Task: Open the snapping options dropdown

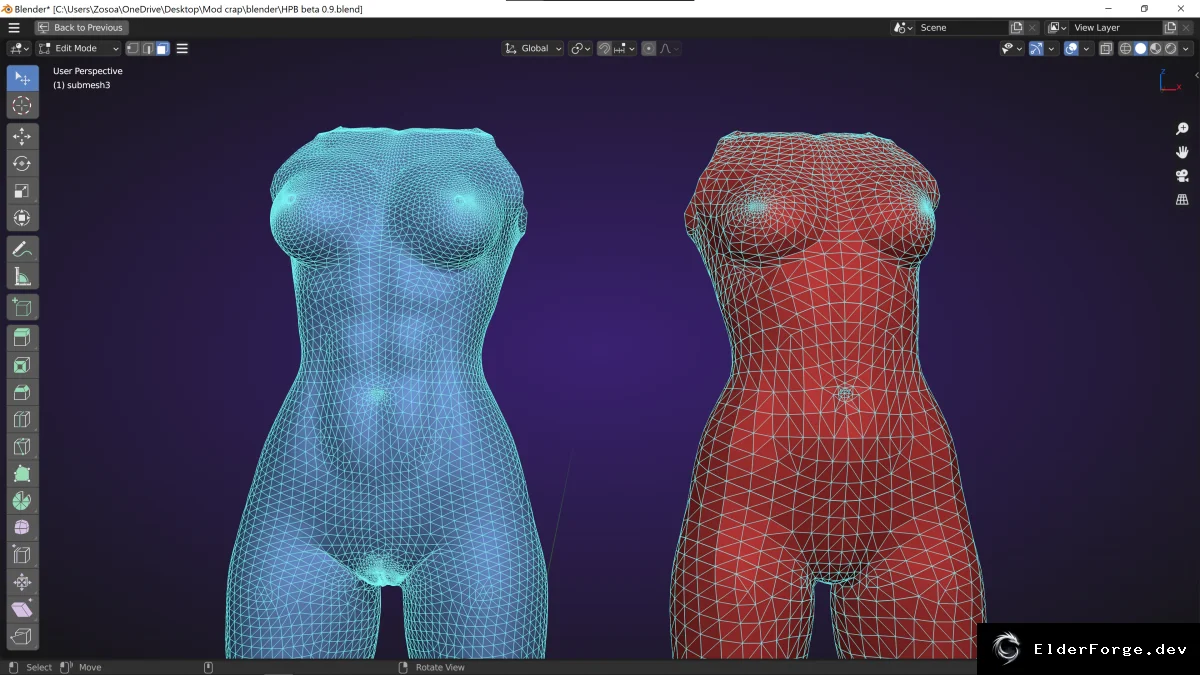Action: click(x=625, y=48)
